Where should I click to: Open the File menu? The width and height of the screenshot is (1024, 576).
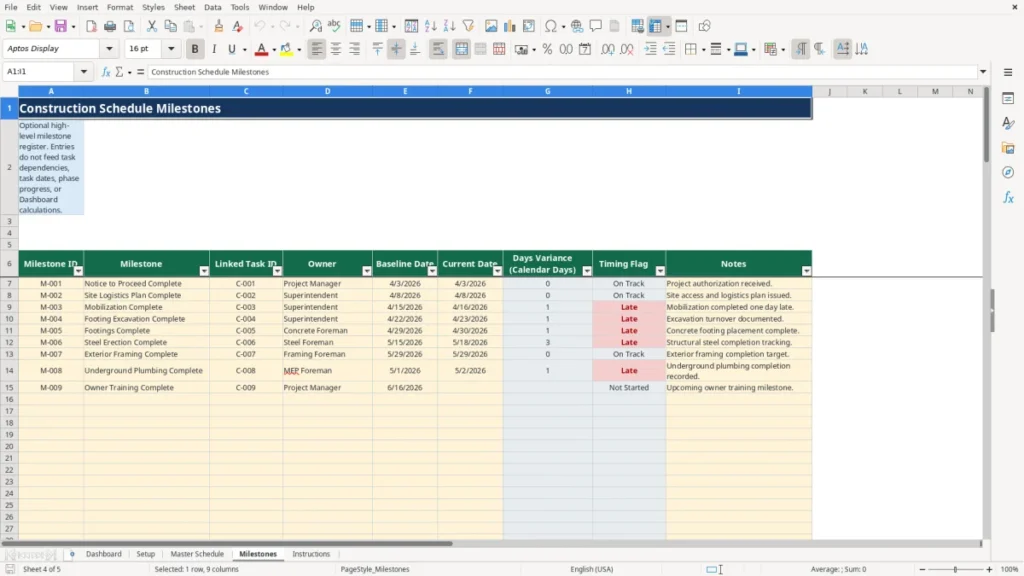pyautogui.click(x=11, y=7)
